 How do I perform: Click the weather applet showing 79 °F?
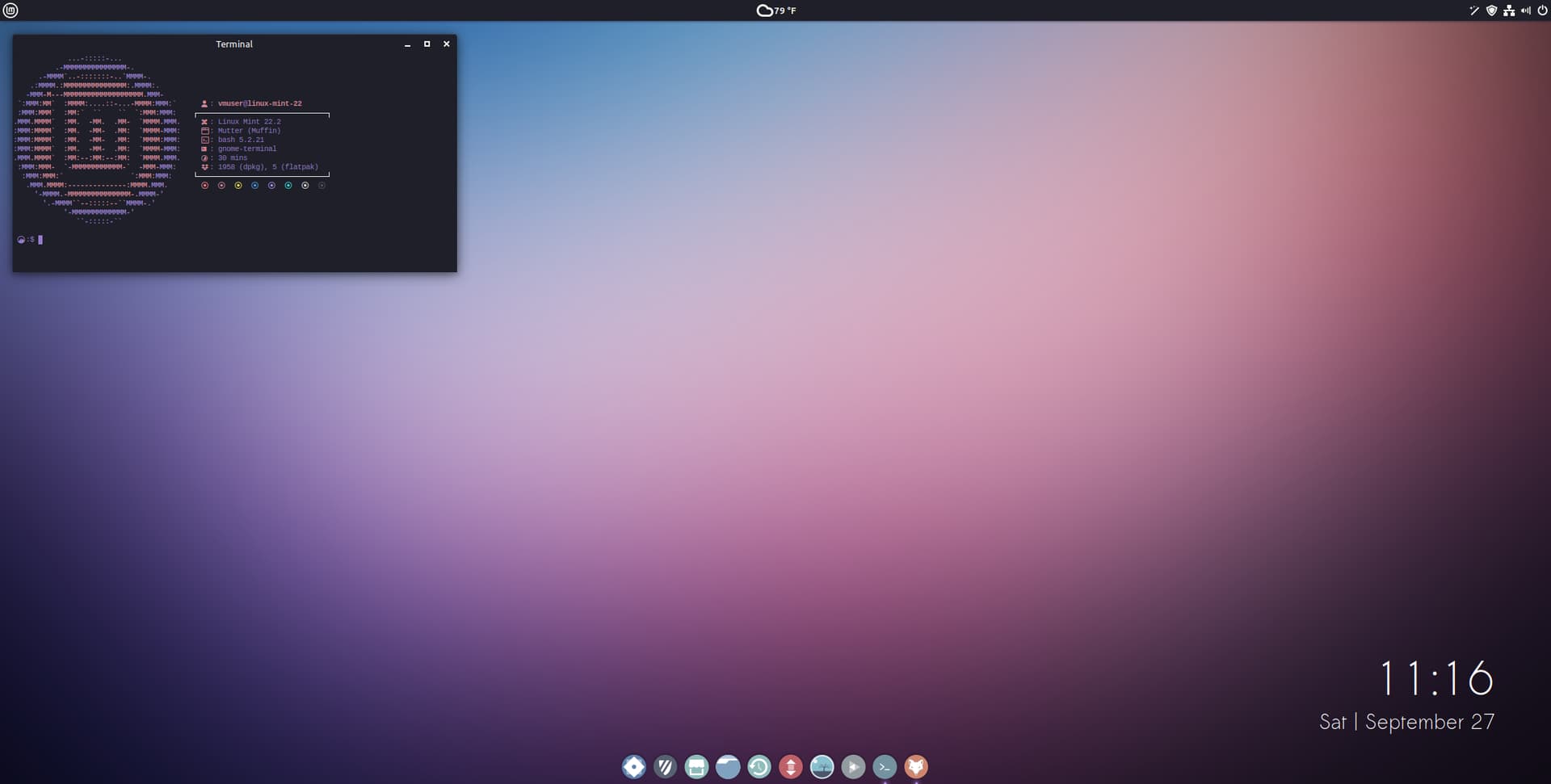coord(775,10)
